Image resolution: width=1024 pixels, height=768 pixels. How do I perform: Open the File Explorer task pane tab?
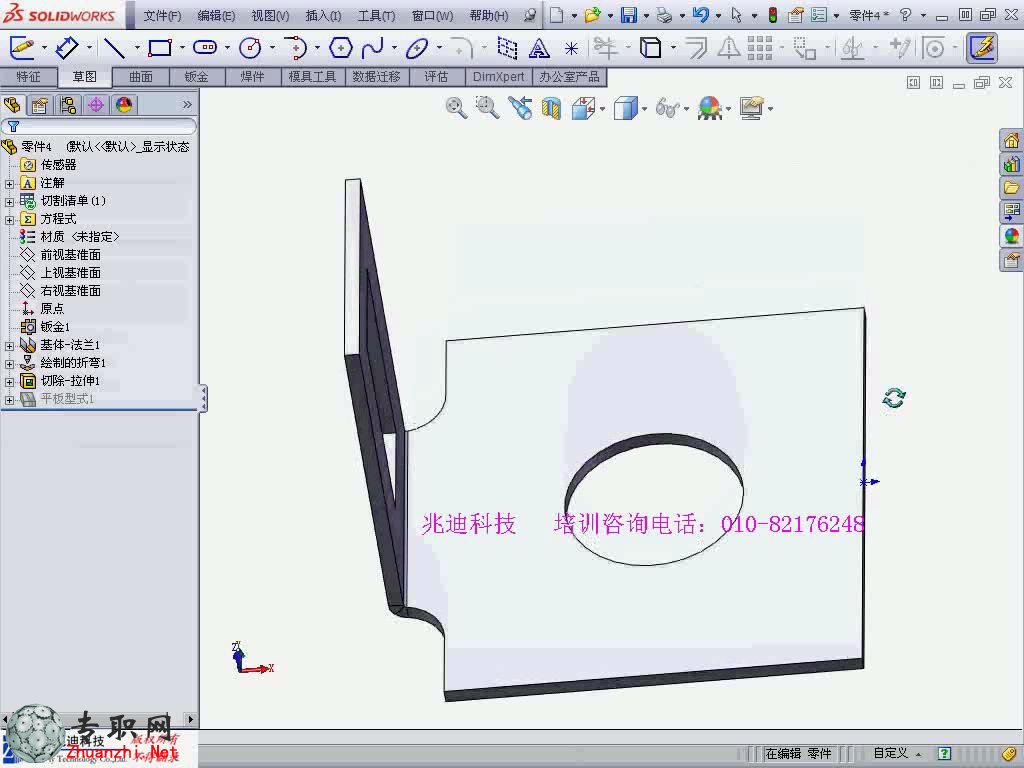tap(1011, 188)
